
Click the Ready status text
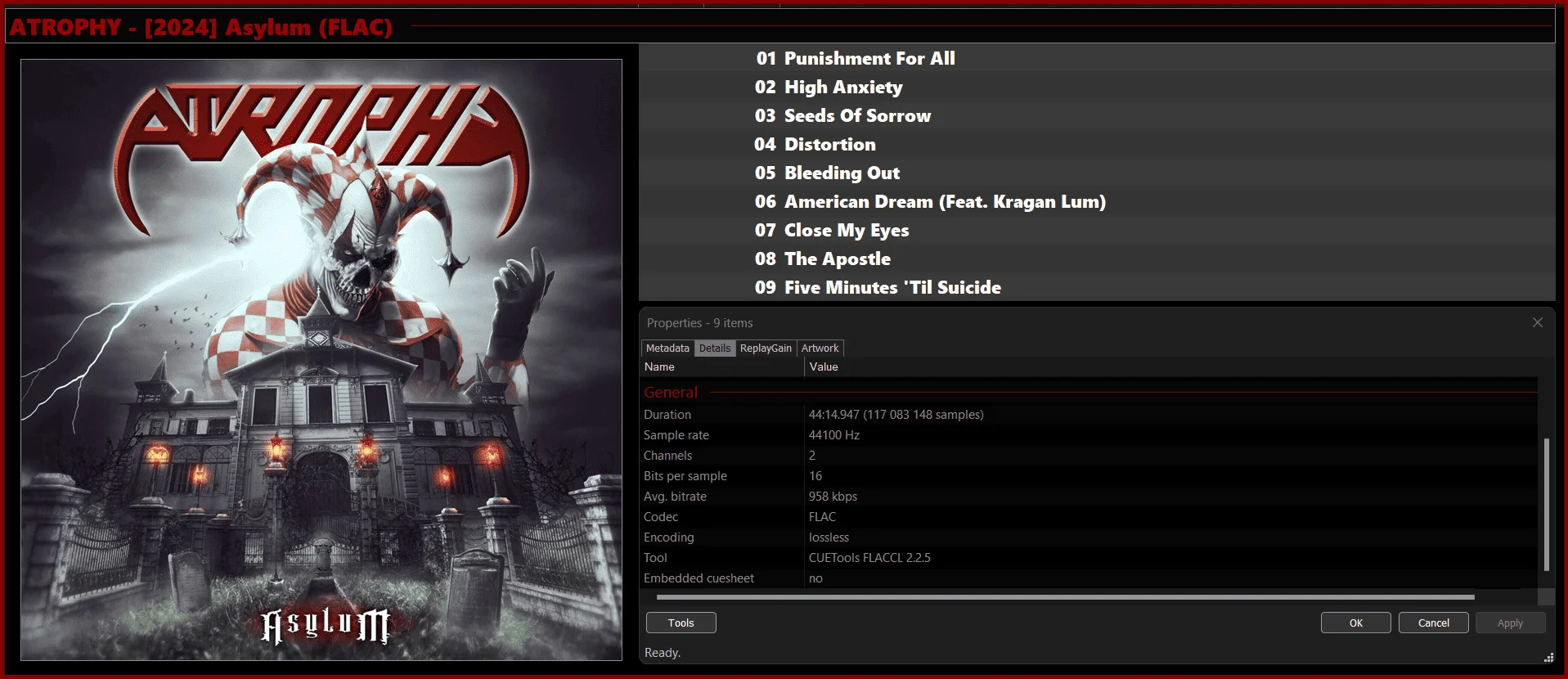[662, 653]
